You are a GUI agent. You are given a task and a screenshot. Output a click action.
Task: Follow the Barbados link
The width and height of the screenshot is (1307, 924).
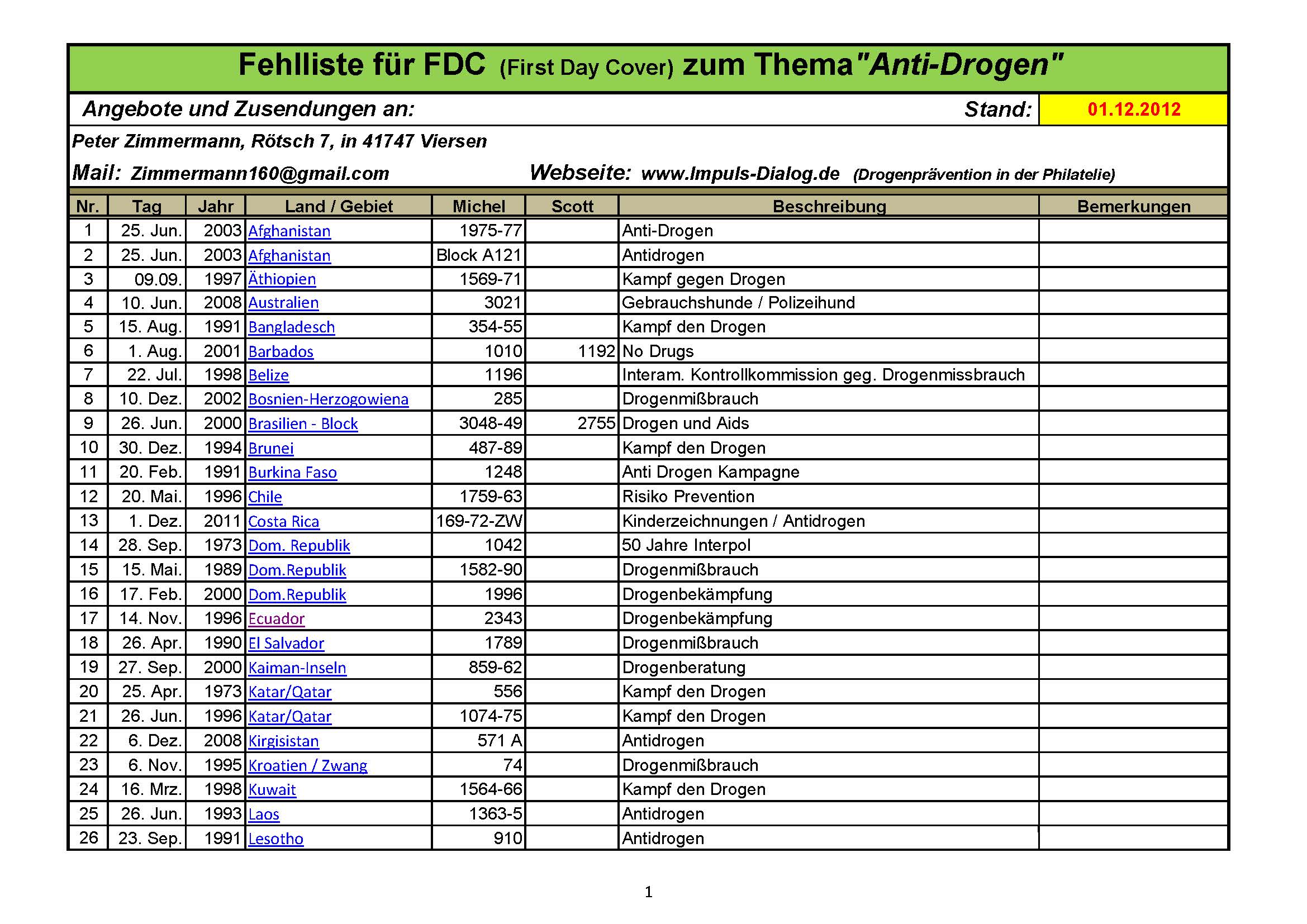(281, 351)
